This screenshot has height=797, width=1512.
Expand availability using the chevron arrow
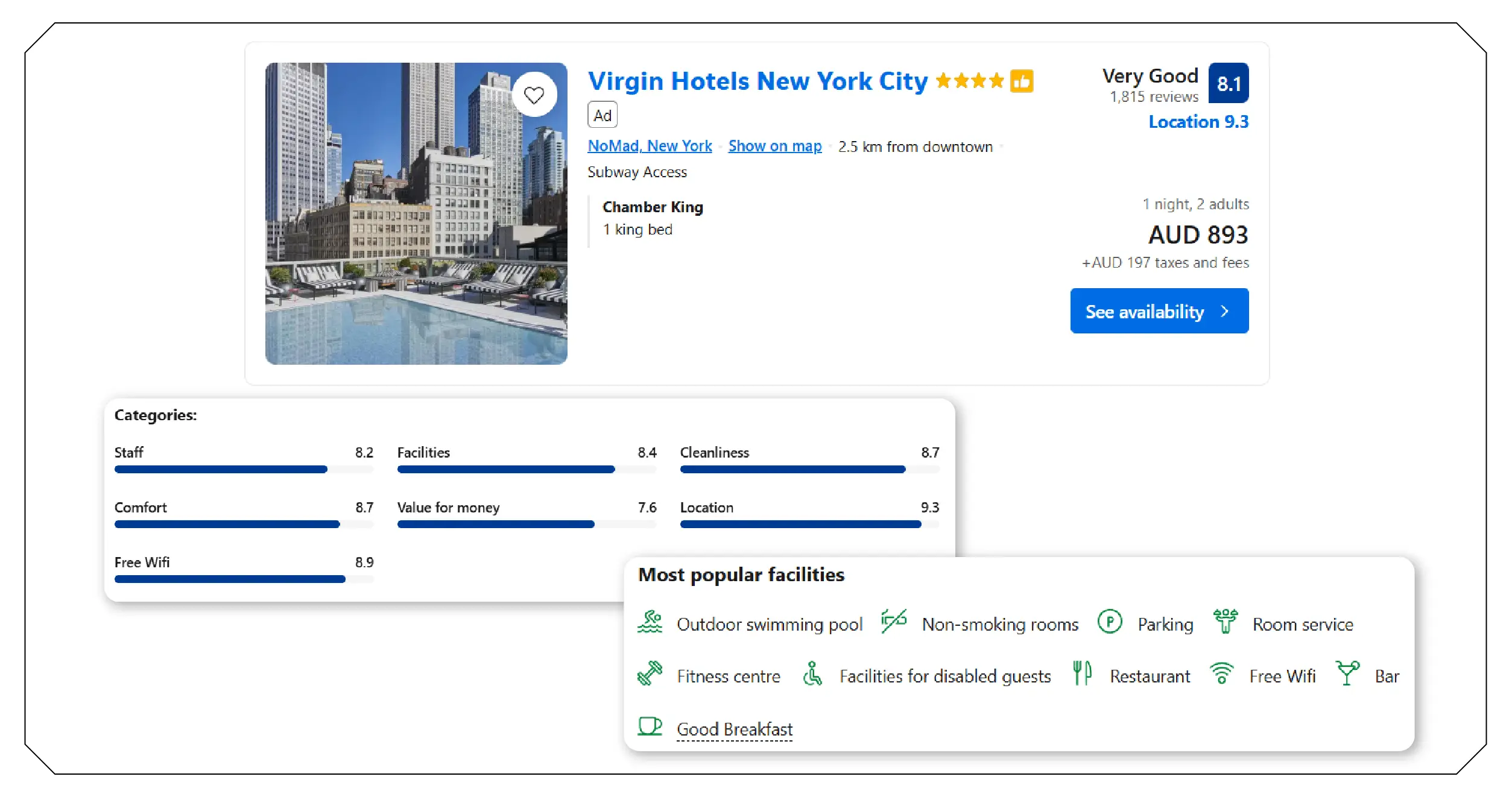tap(1225, 311)
